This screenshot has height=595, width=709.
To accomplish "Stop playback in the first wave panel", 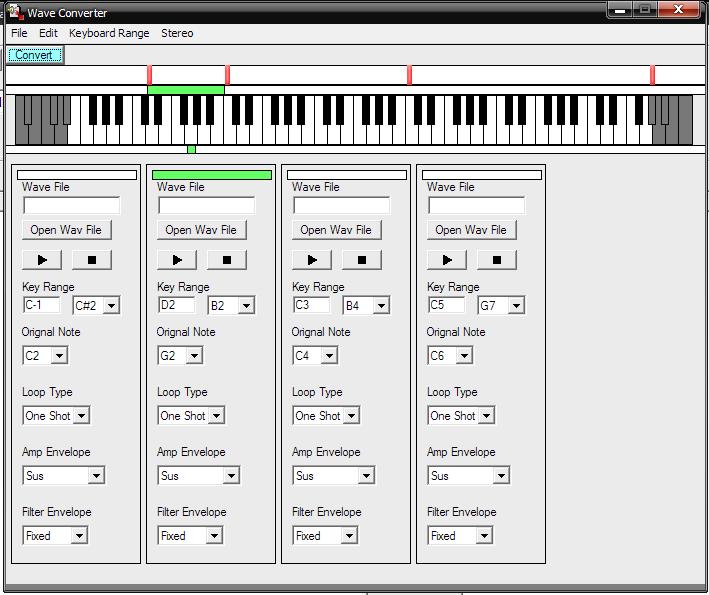I will pyautogui.click(x=92, y=260).
